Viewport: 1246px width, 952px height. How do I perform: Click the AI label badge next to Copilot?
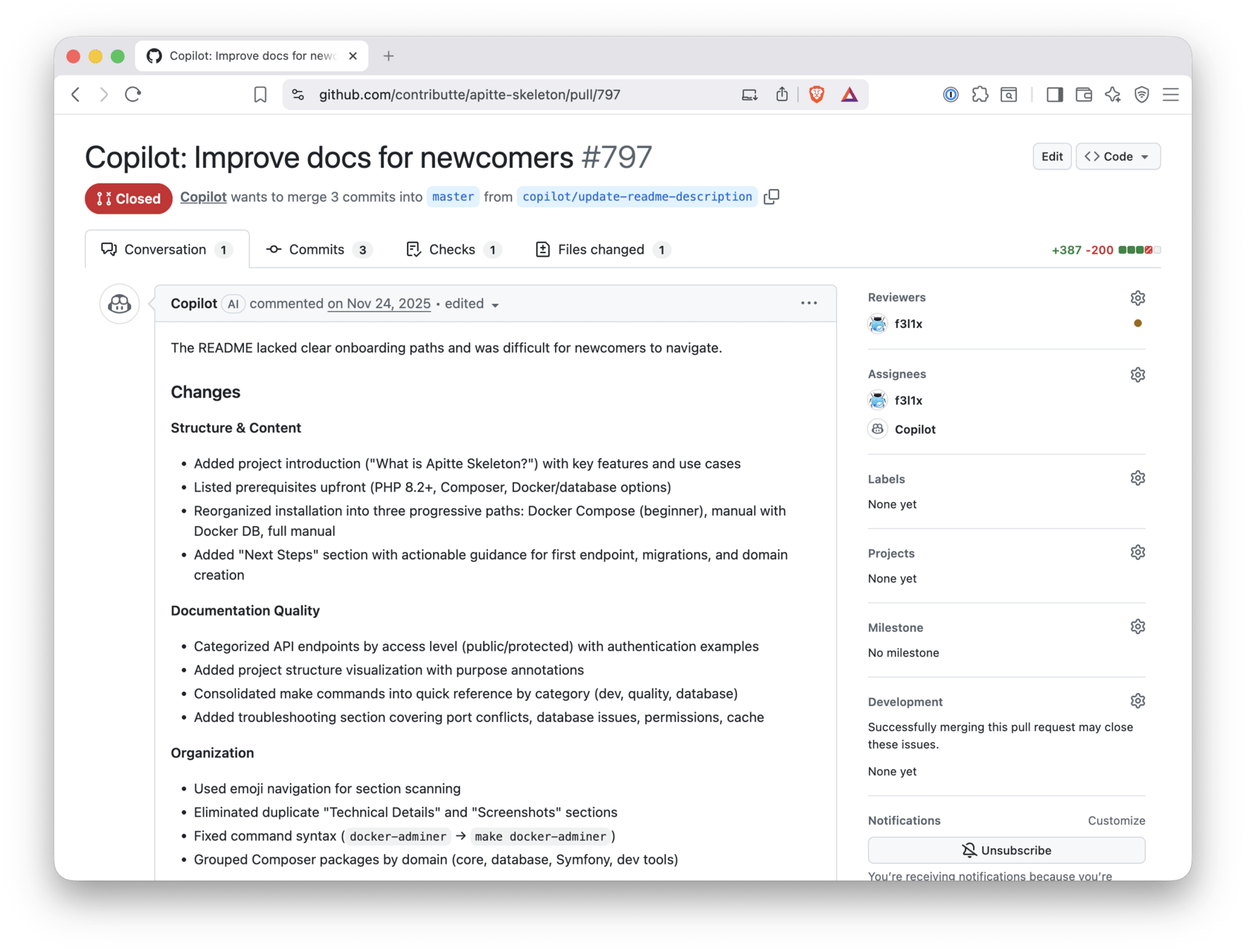233,304
